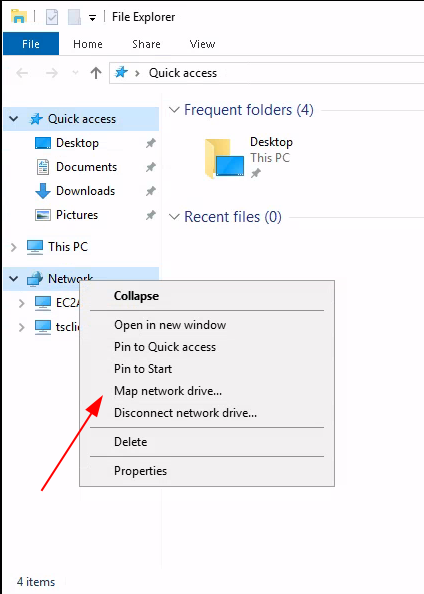Image resolution: width=424 pixels, height=594 pixels.
Task: Collapse the Recent files section
Action: coord(174,217)
